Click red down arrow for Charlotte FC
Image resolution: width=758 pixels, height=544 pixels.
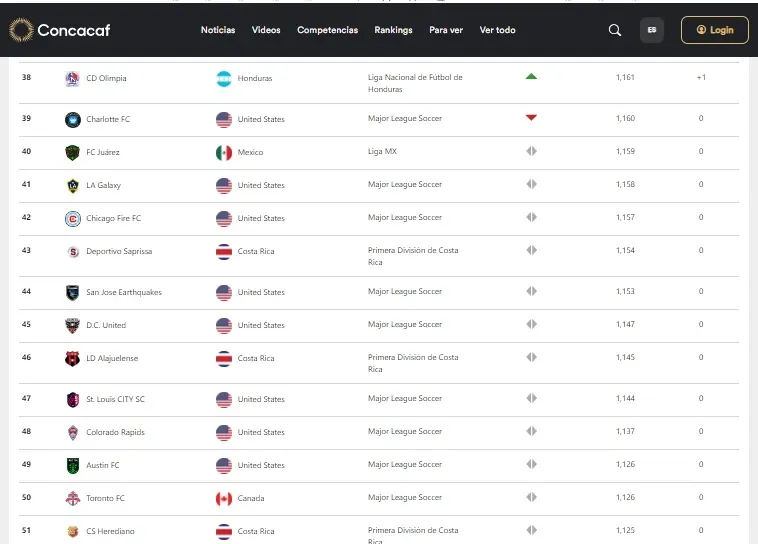[x=531, y=118]
